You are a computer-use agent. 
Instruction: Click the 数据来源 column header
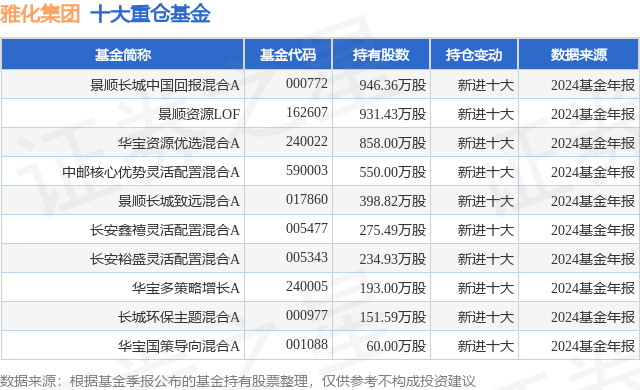(x=579, y=55)
